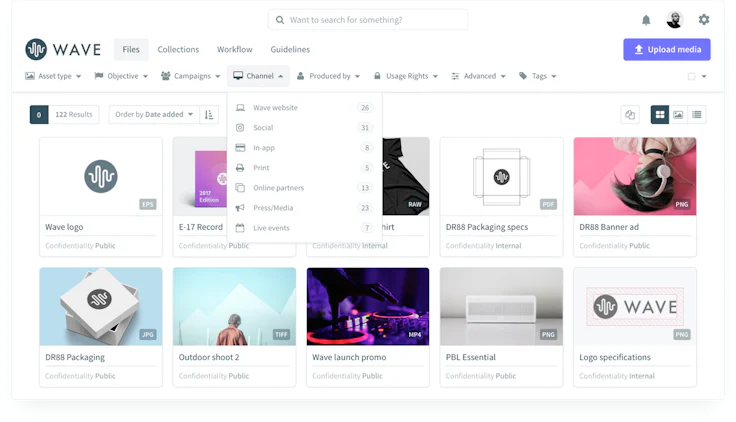Image resolution: width=736 pixels, height=422 pixels.
Task: Click the search magnifier icon
Action: click(x=280, y=20)
